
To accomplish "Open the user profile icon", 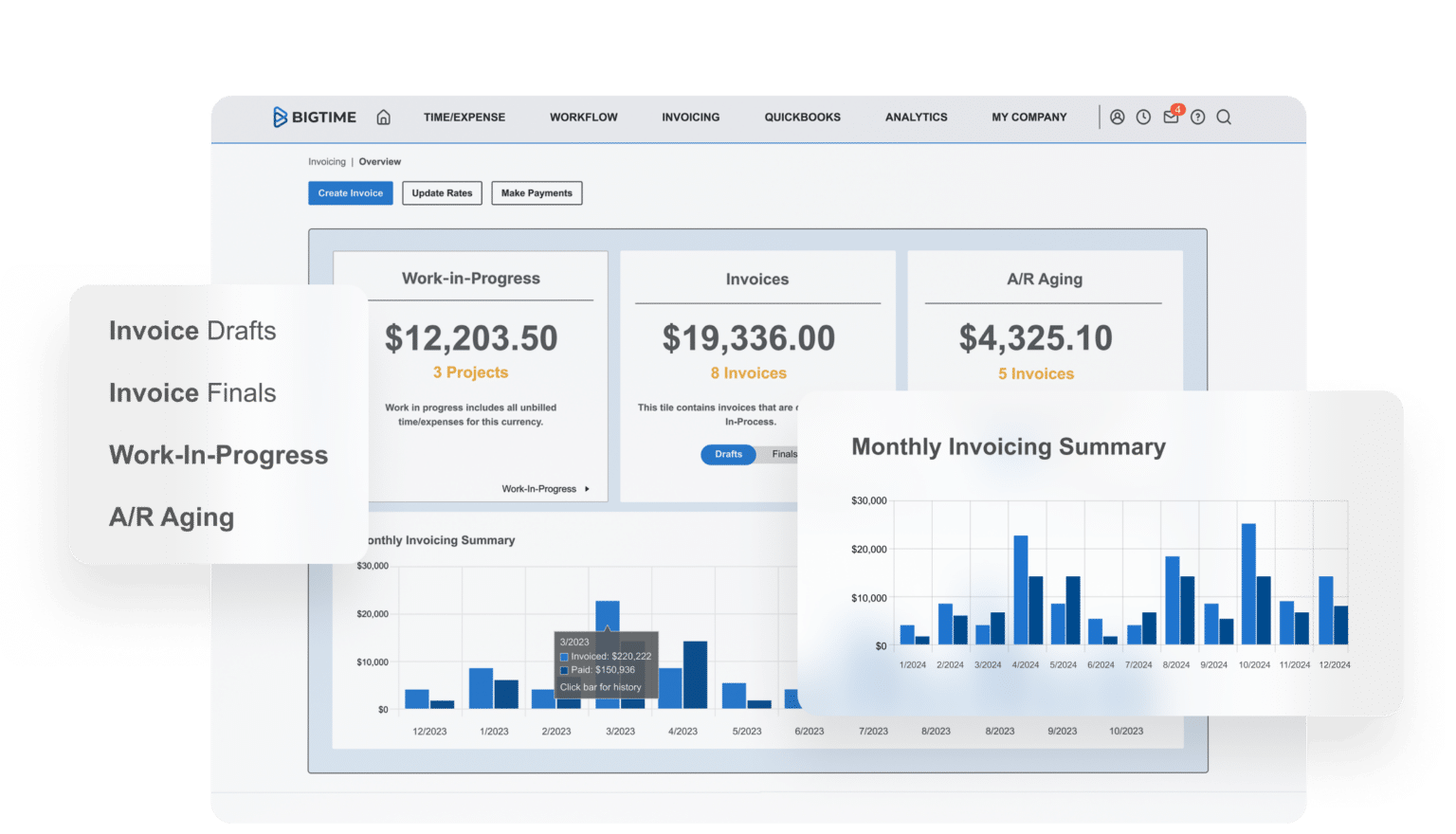I will 1118,117.
